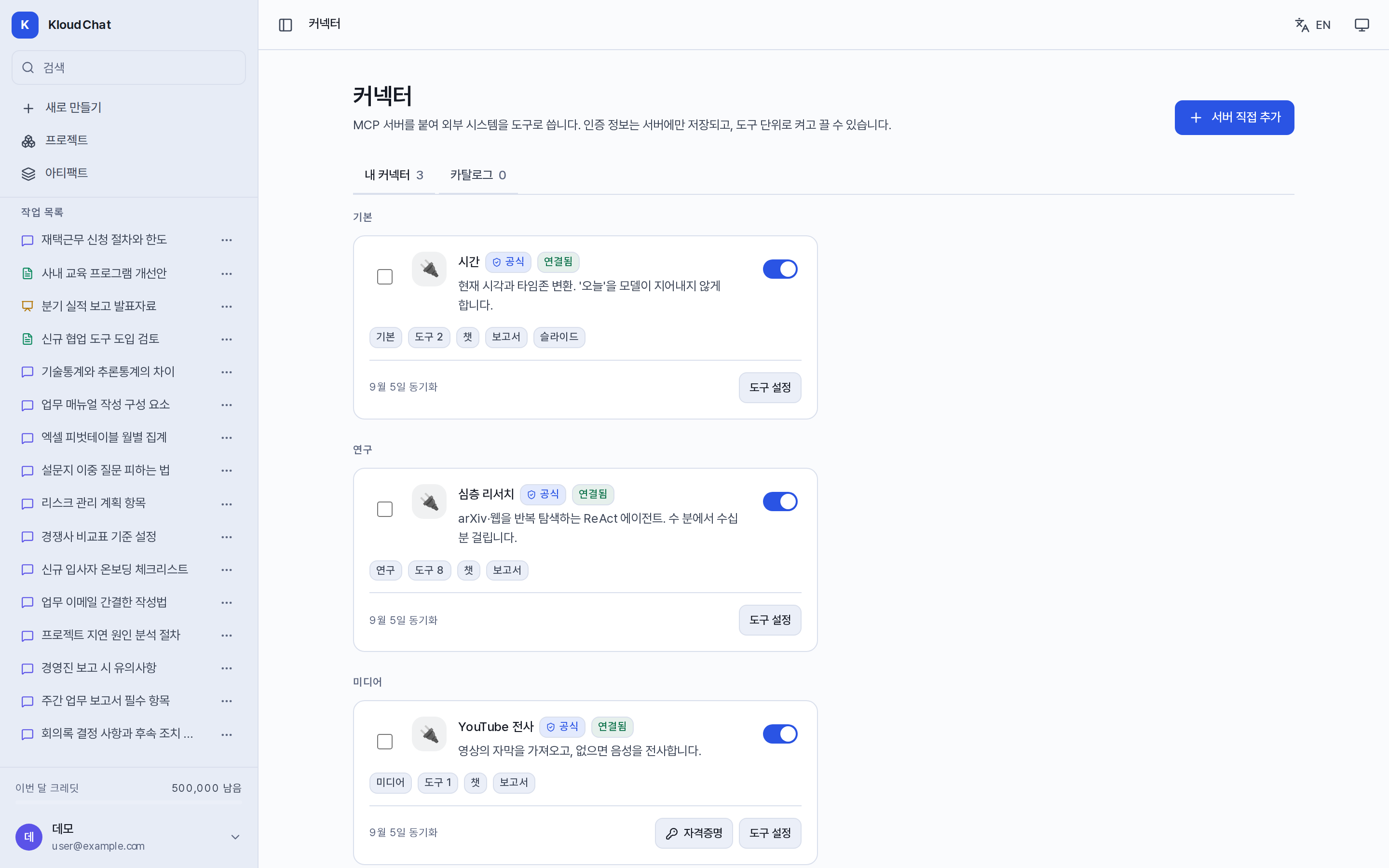Click the 시간 connector plug icon
This screenshot has width=1389, height=868.
click(429, 269)
